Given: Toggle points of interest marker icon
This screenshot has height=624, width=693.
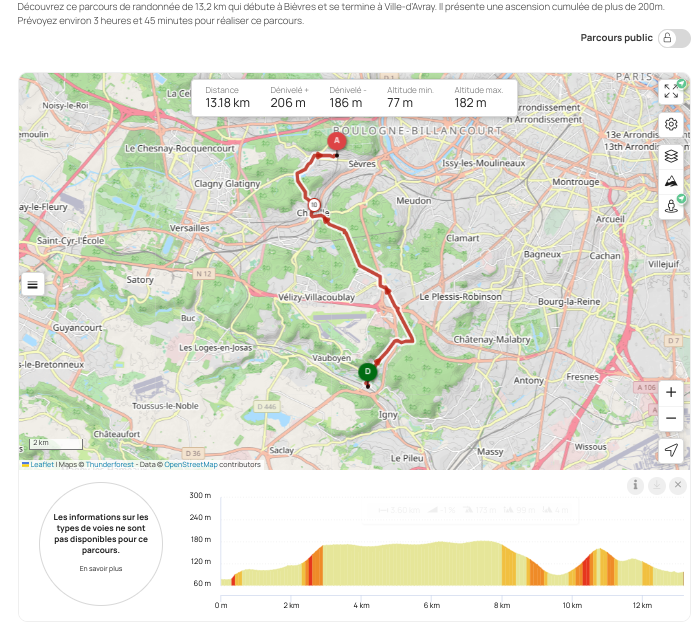Looking at the screenshot, I should 671,206.
